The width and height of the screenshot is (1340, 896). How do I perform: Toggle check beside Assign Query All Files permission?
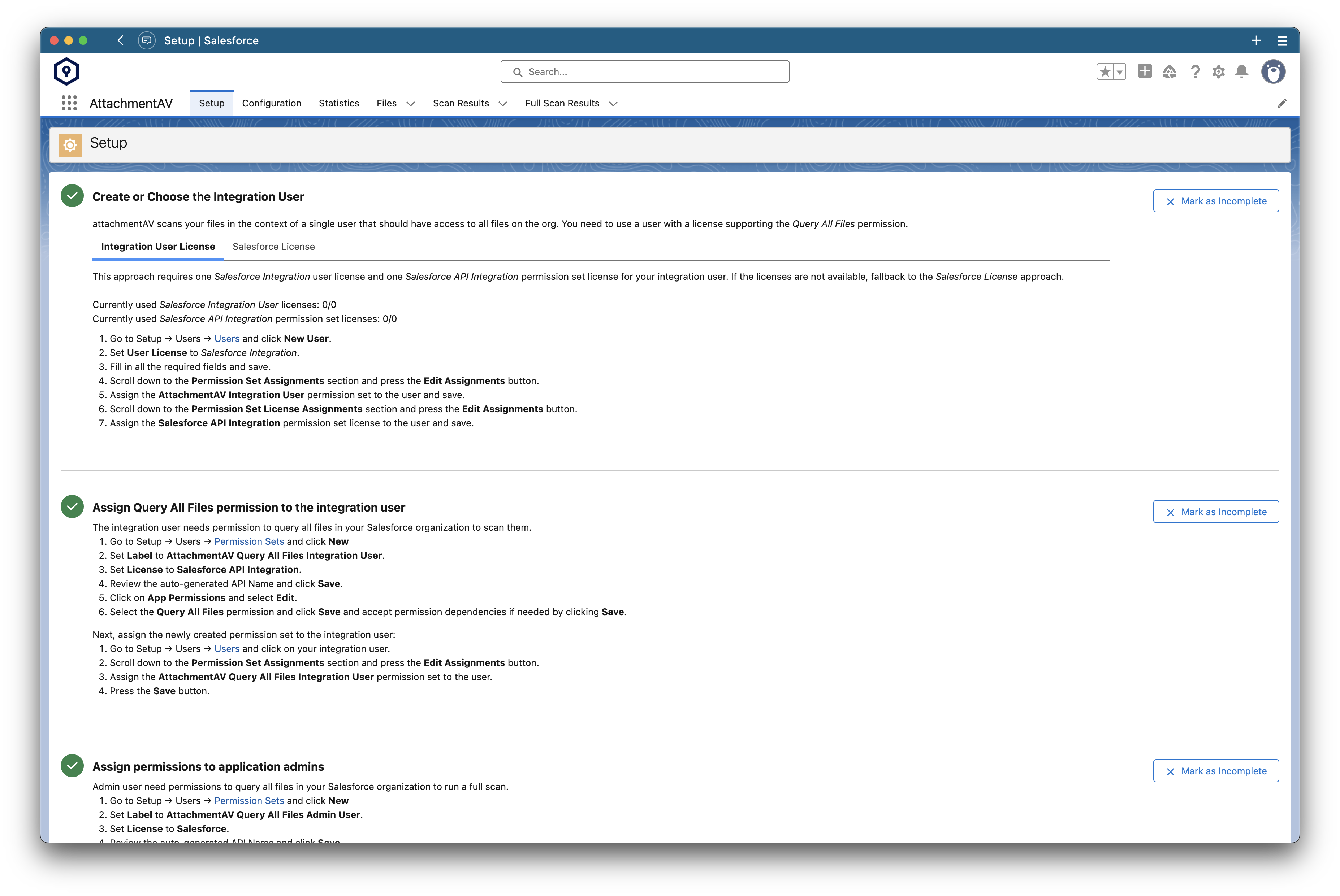72,506
